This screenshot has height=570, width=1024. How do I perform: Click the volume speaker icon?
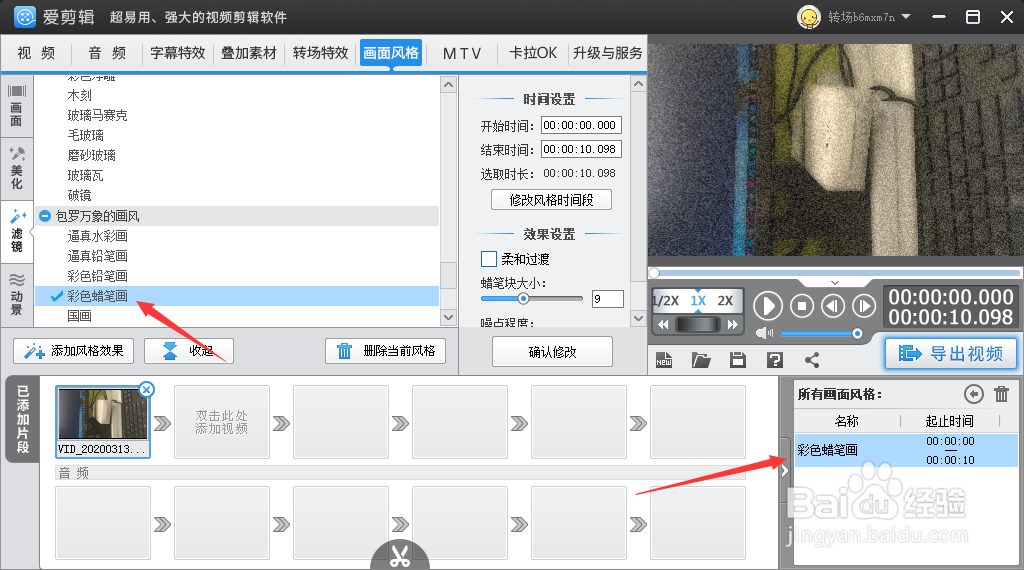click(763, 333)
